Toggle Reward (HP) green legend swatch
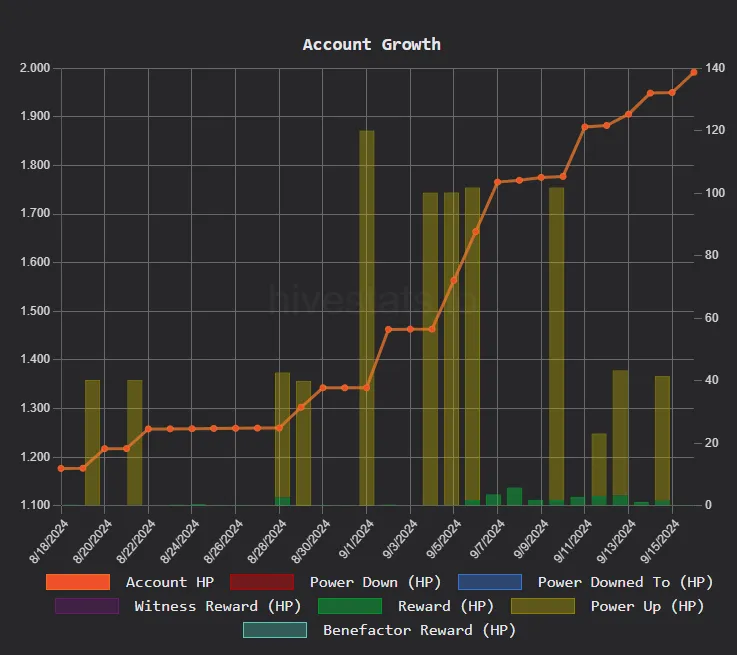737x655 pixels. click(x=350, y=606)
